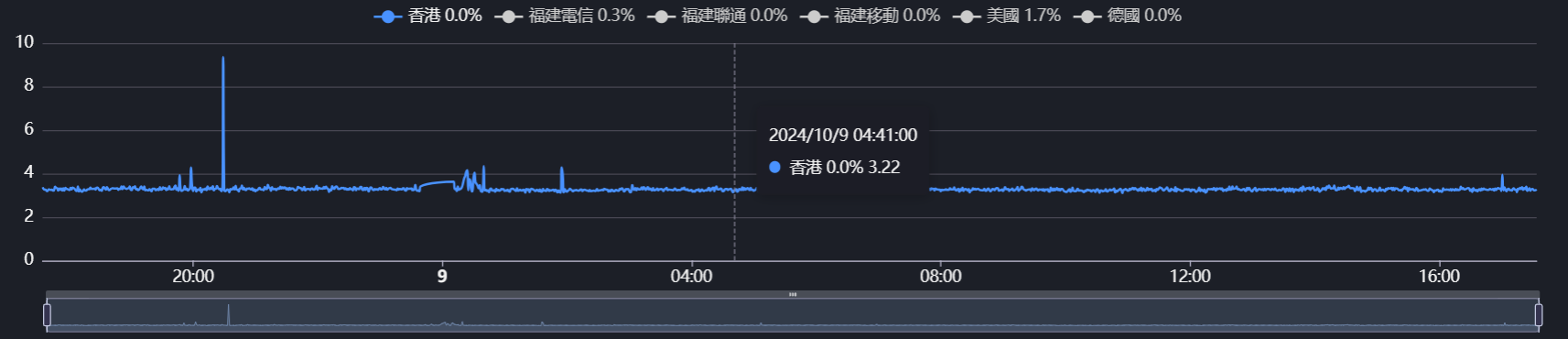Click the tall spike peak near 20:00

pos(222,59)
